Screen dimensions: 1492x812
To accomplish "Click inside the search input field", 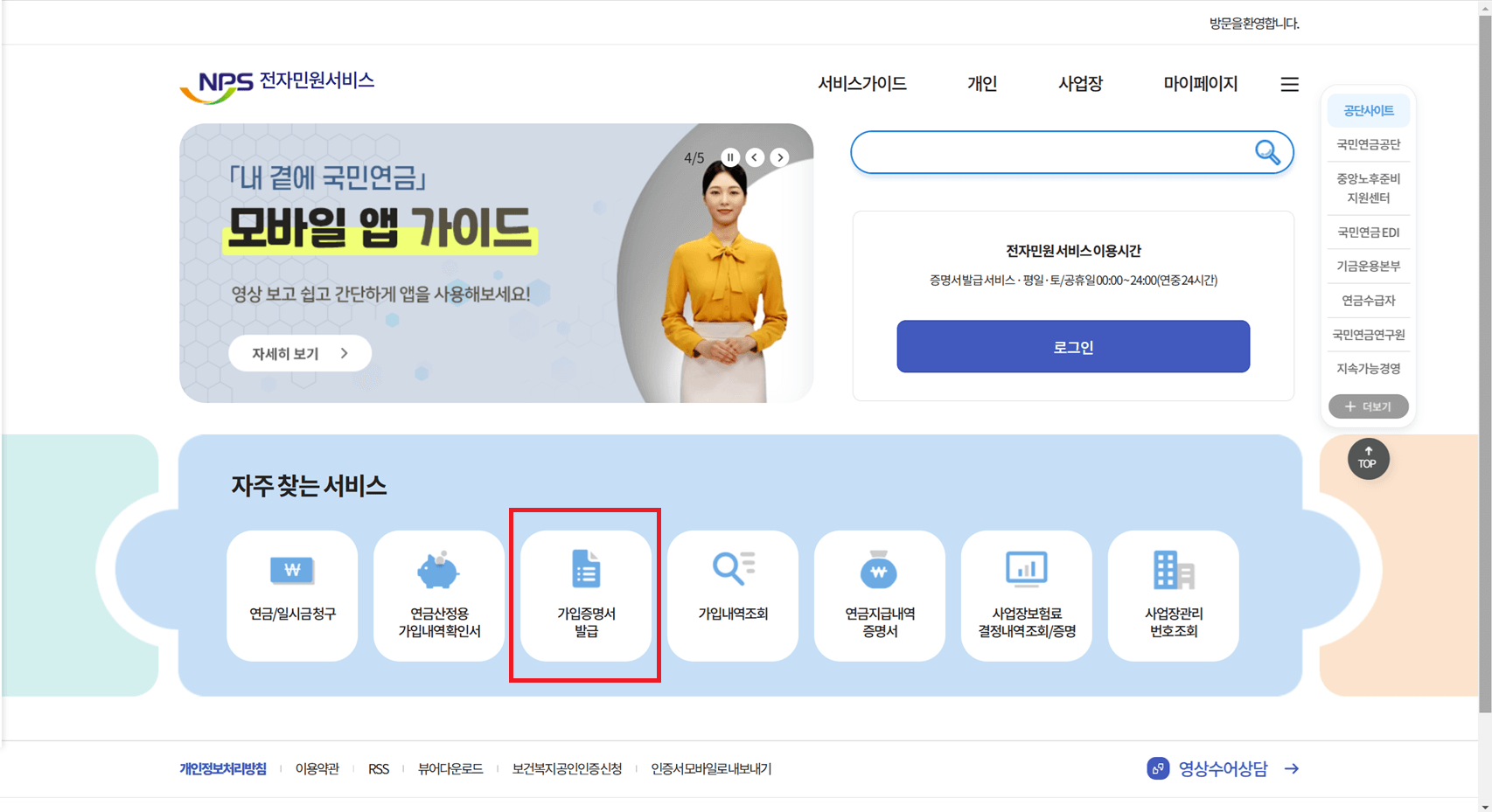I will [1049, 152].
